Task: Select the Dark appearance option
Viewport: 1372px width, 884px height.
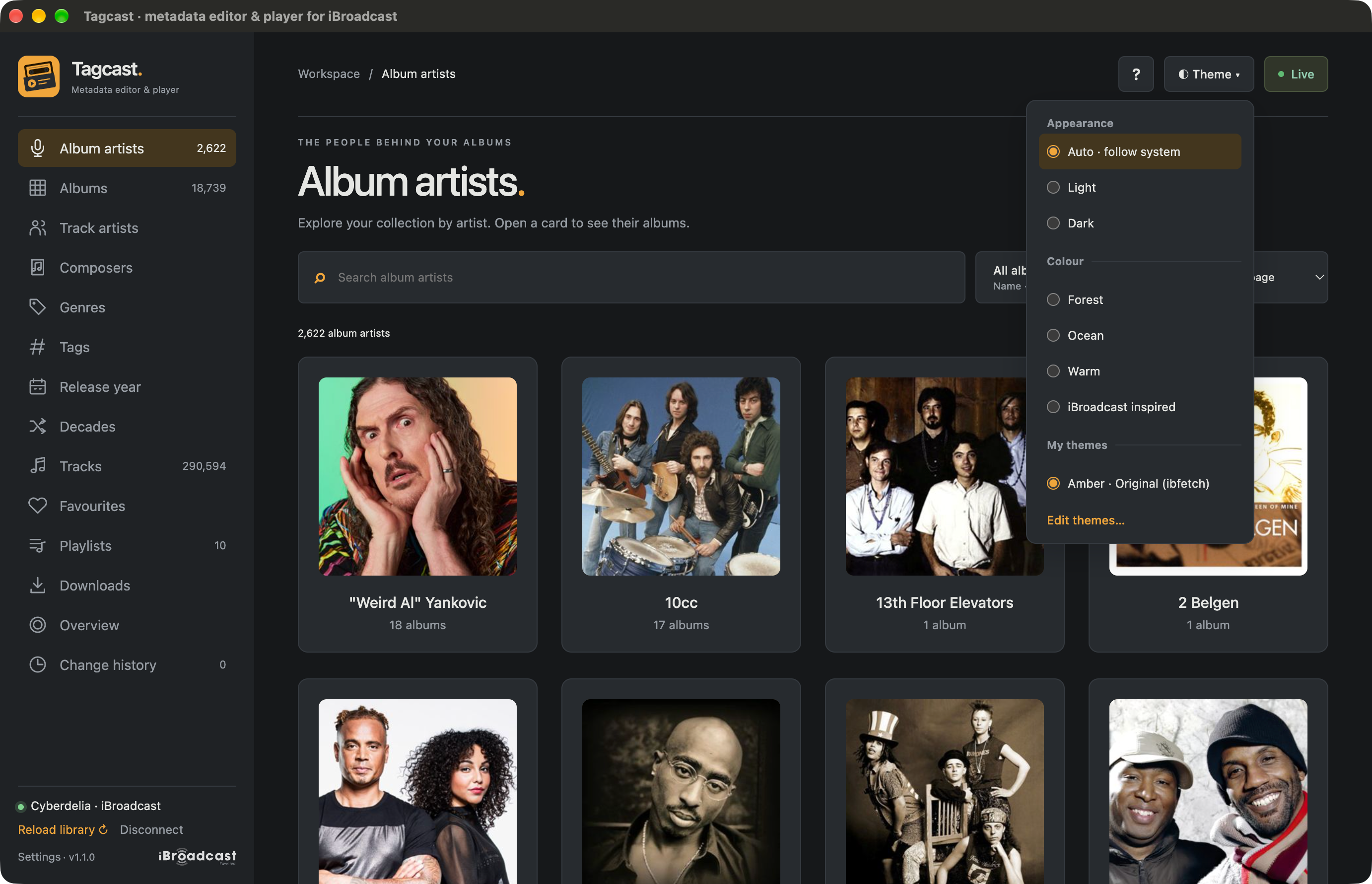Action: tap(1140, 222)
